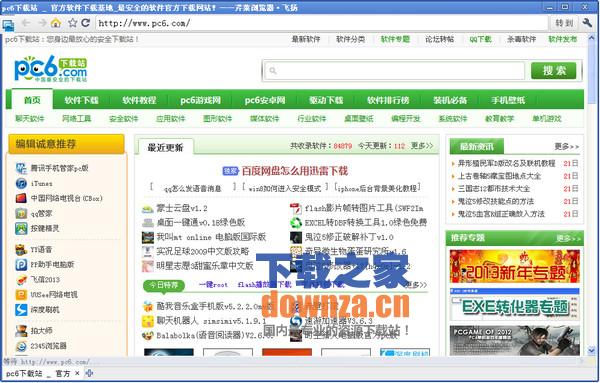Click the EXCEL转DBF转换工具 icon

(296, 223)
